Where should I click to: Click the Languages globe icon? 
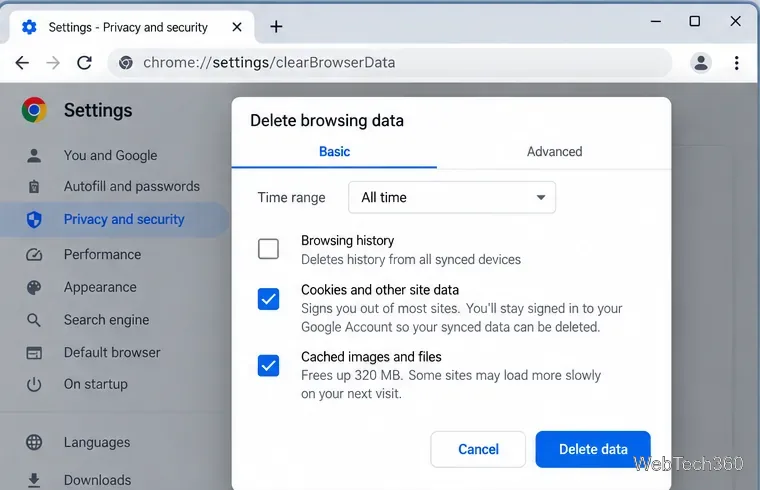click(x=34, y=442)
